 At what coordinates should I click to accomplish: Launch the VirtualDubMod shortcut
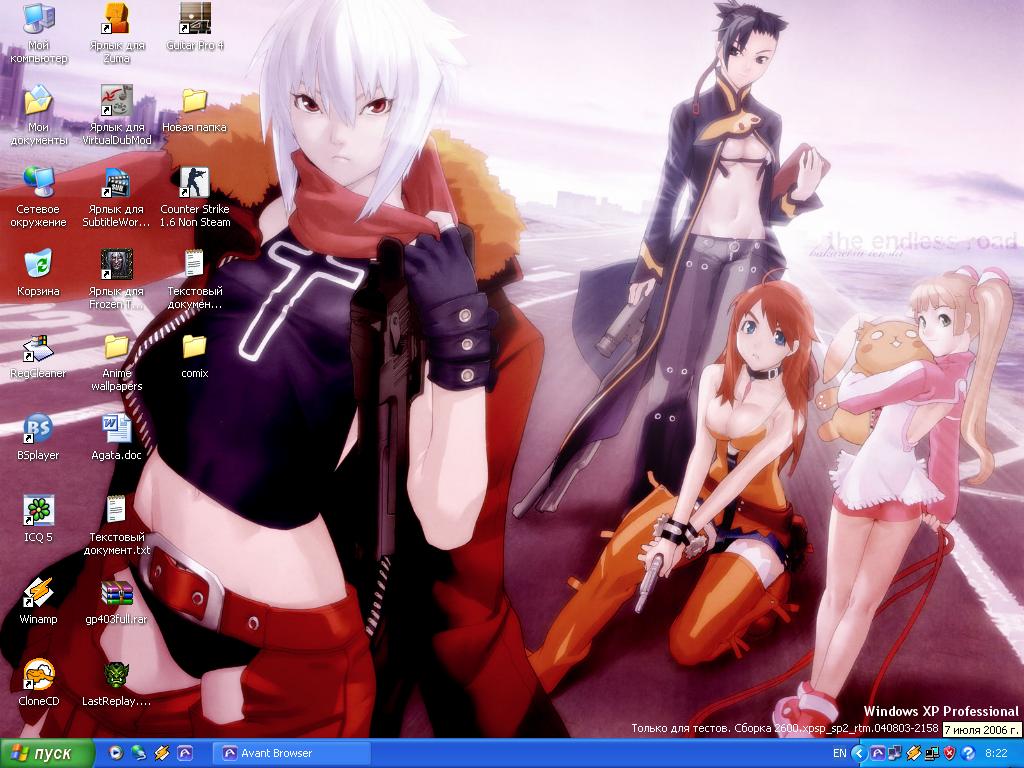click(x=116, y=101)
